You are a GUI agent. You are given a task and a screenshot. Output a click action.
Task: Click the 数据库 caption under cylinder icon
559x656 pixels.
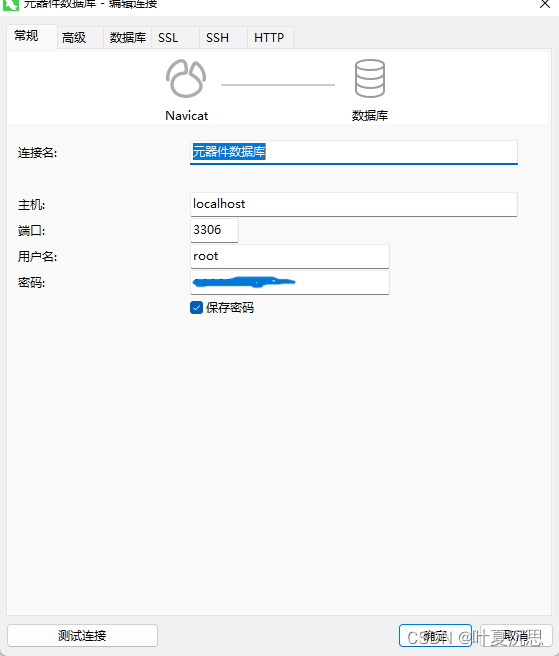pyautogui.click(x=370, y=115)
